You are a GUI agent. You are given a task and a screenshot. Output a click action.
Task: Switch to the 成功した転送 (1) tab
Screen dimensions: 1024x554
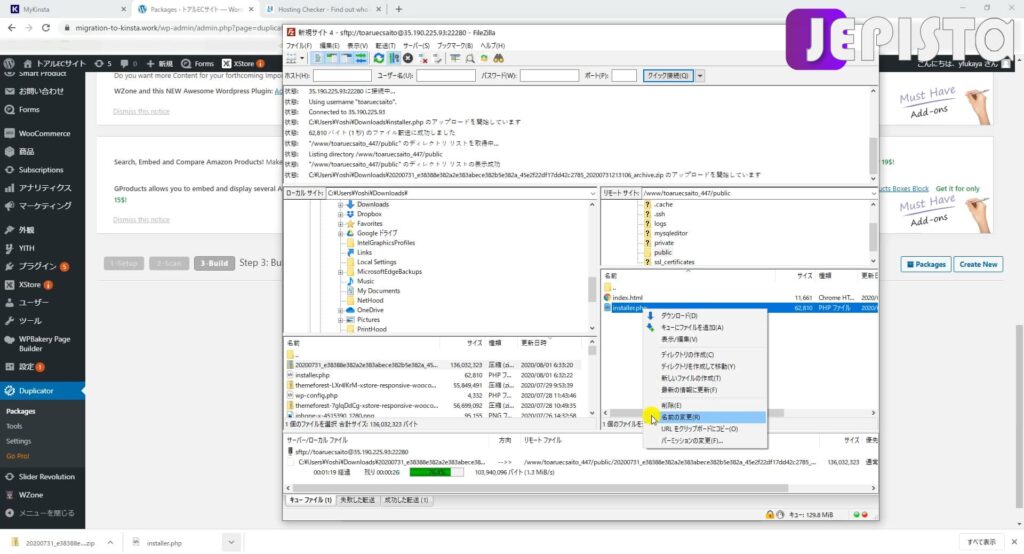click(406, 500)
